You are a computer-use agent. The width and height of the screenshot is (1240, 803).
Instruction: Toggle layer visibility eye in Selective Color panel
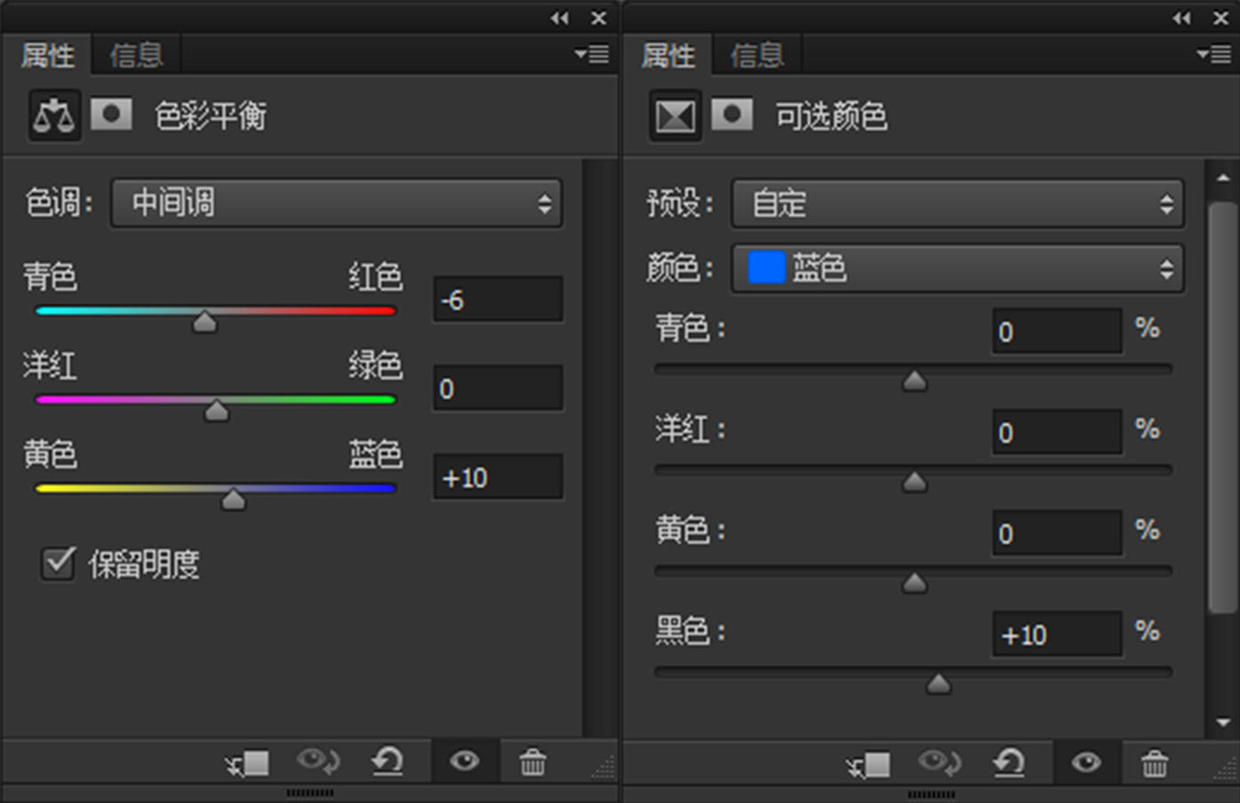tap(1085, 764)
